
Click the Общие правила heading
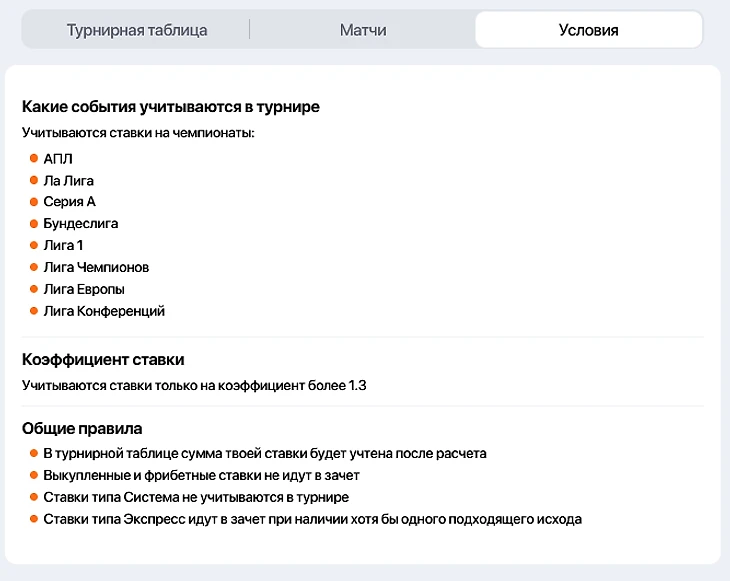point(82,429)
